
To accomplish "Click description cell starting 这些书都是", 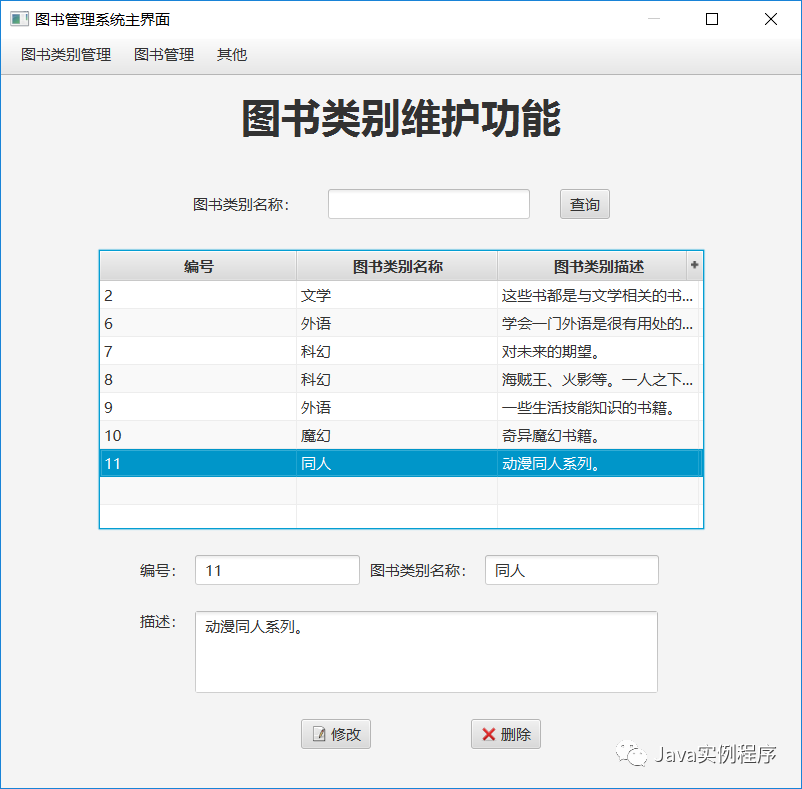I will click(x=598, y=295).
